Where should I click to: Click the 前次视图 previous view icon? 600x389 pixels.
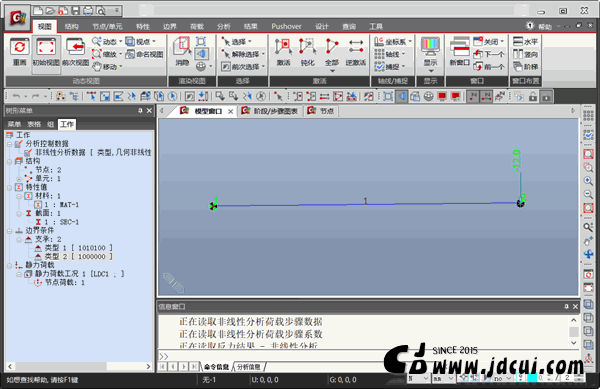click(75, 52)
